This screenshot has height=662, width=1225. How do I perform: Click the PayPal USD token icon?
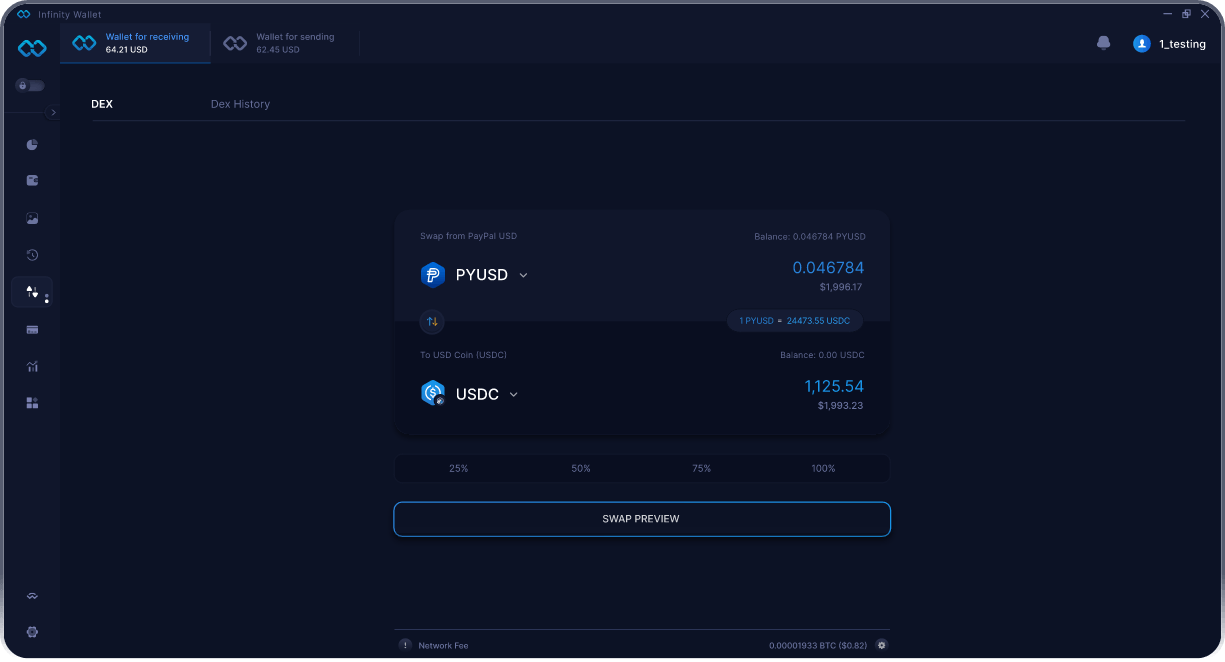(x=433, y=275)
